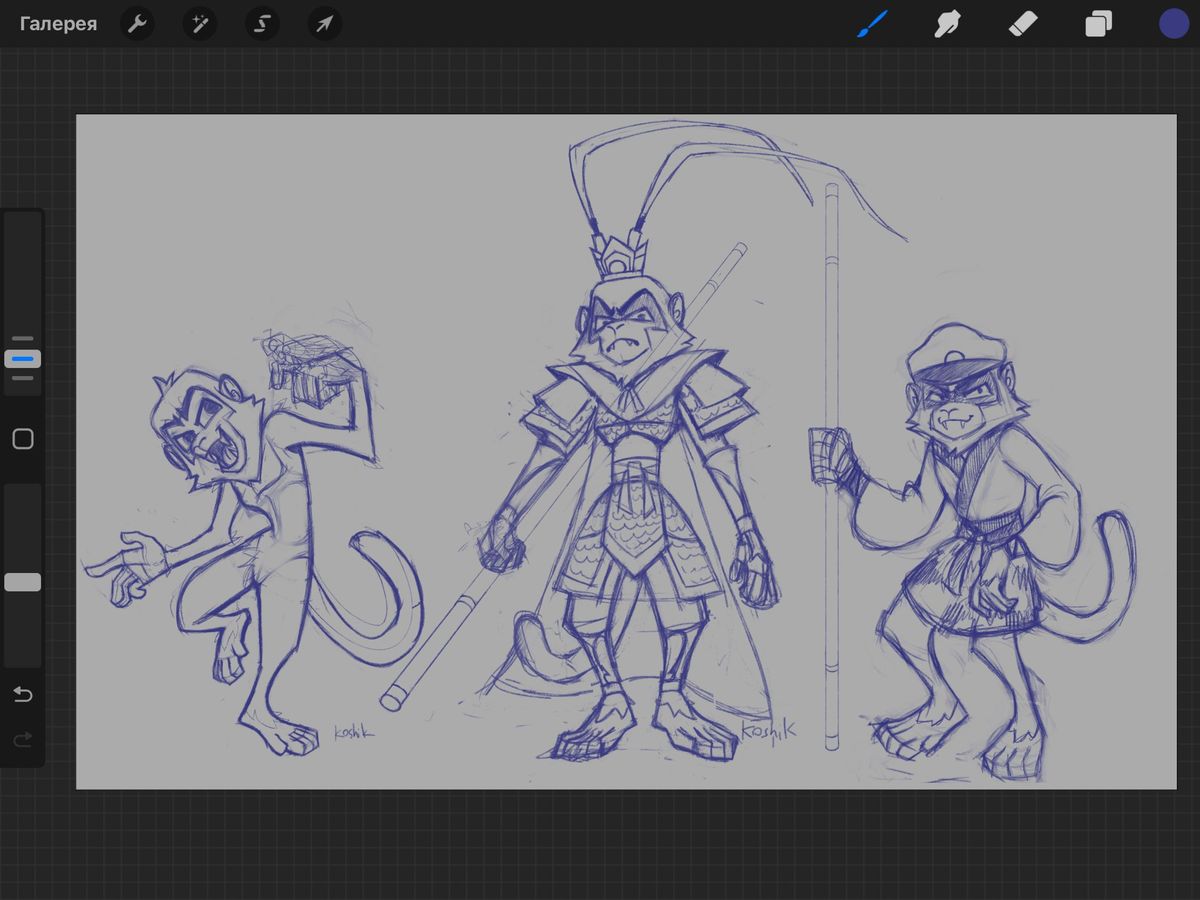Open the Actions wrench menu
Viewport: 1200px width, 900px height.
pos(137,24)
